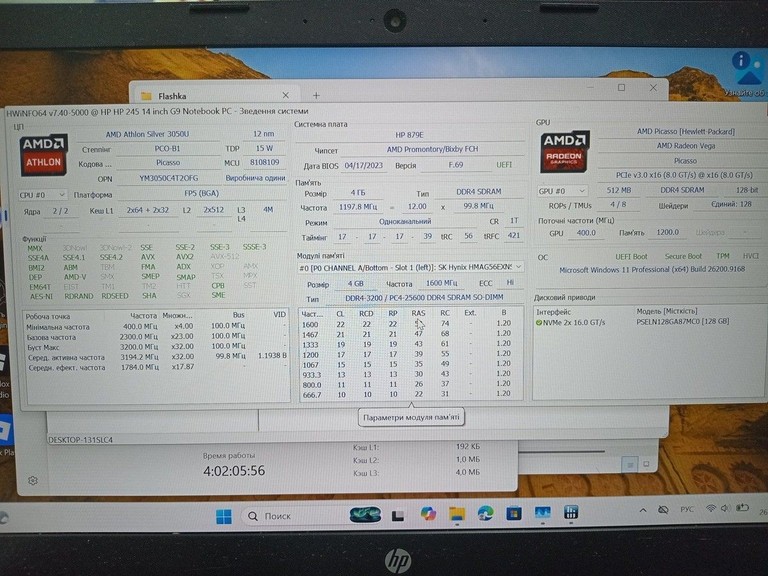Click the UEFI Boot indicator
This screenshot has width=768, height=576.
tap(631, 256)
